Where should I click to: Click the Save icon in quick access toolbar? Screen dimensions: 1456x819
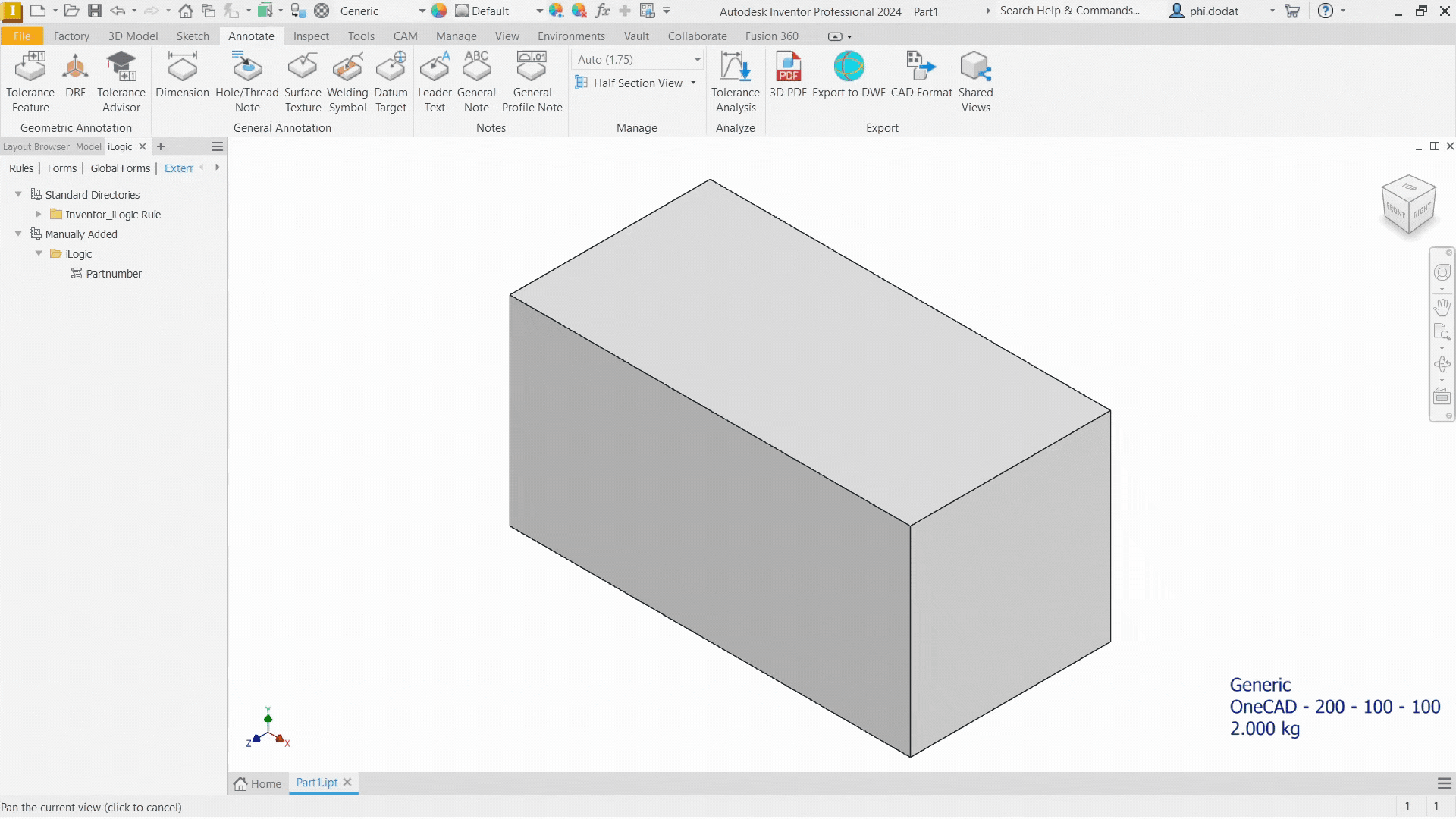[94, 11]
